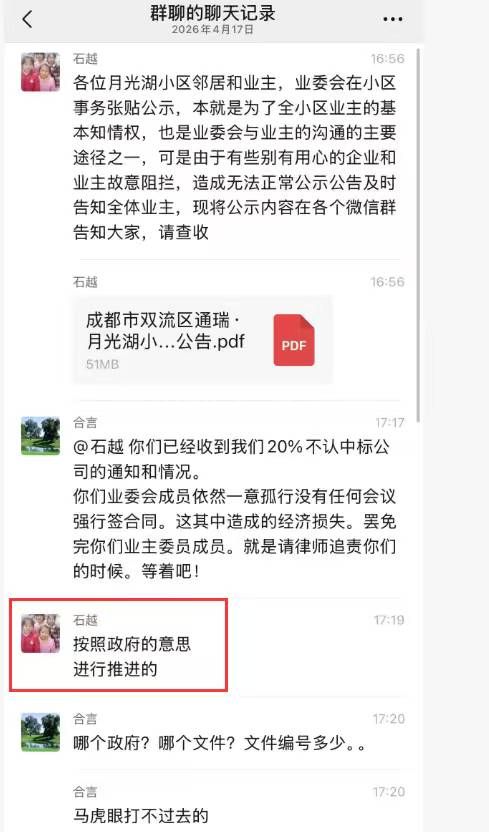Tap the sender name 合言 at 17:17

[85, 422]
